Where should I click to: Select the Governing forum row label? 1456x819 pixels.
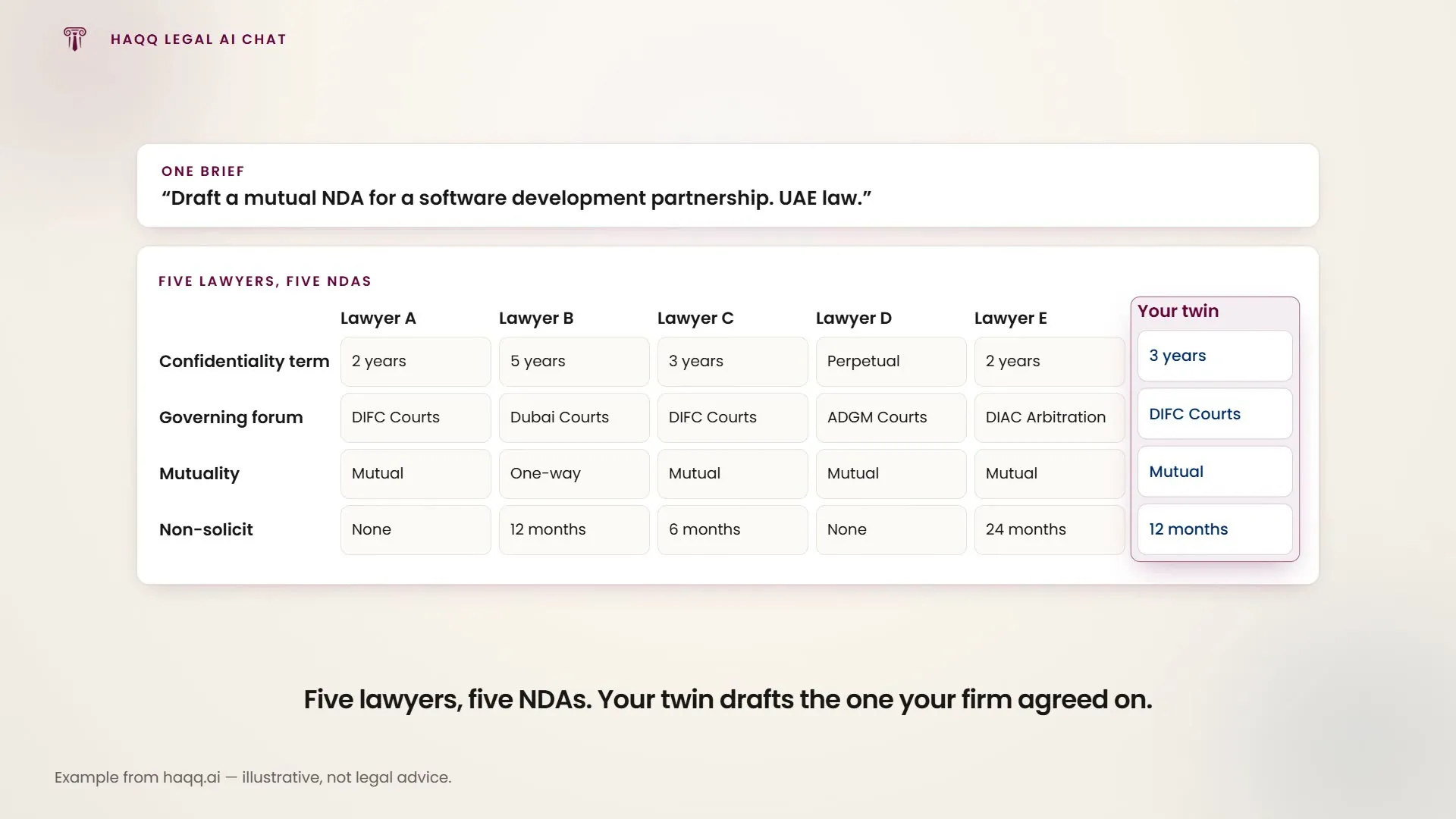[231, 418]
